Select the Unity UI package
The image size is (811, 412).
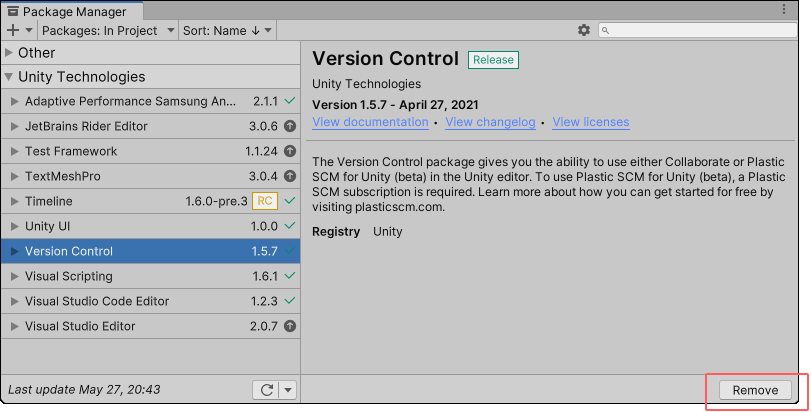point(151,226)
